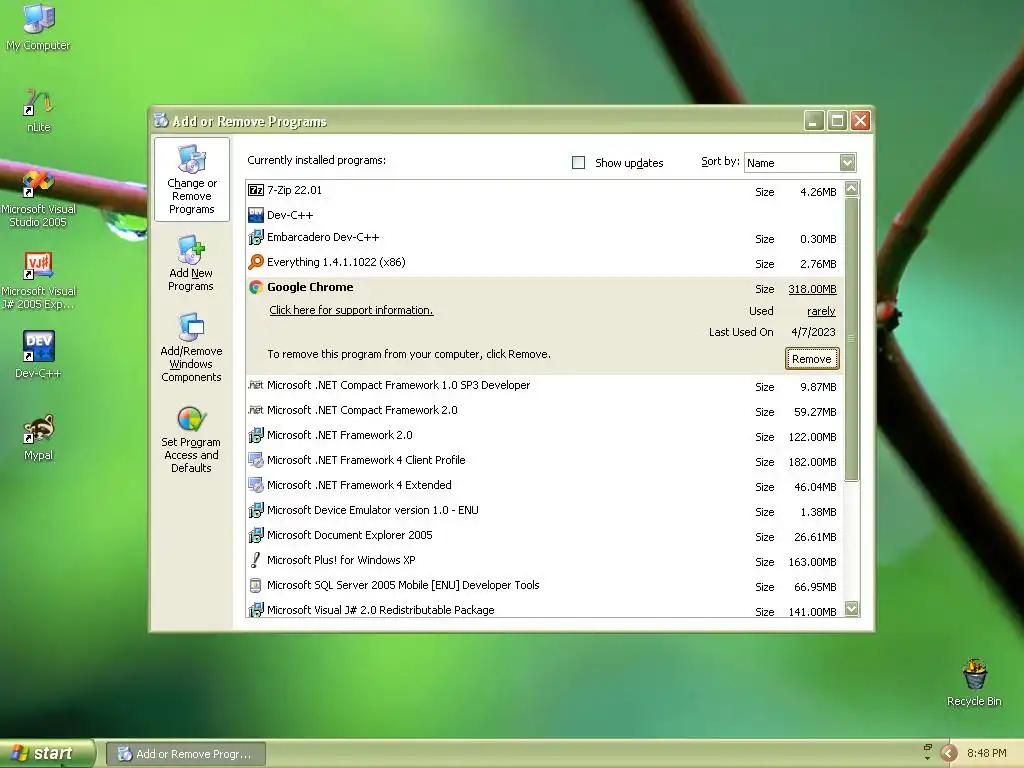Select the Recycle Bin icon
Screen dimensions: 1024x768
tap(974, 682)
